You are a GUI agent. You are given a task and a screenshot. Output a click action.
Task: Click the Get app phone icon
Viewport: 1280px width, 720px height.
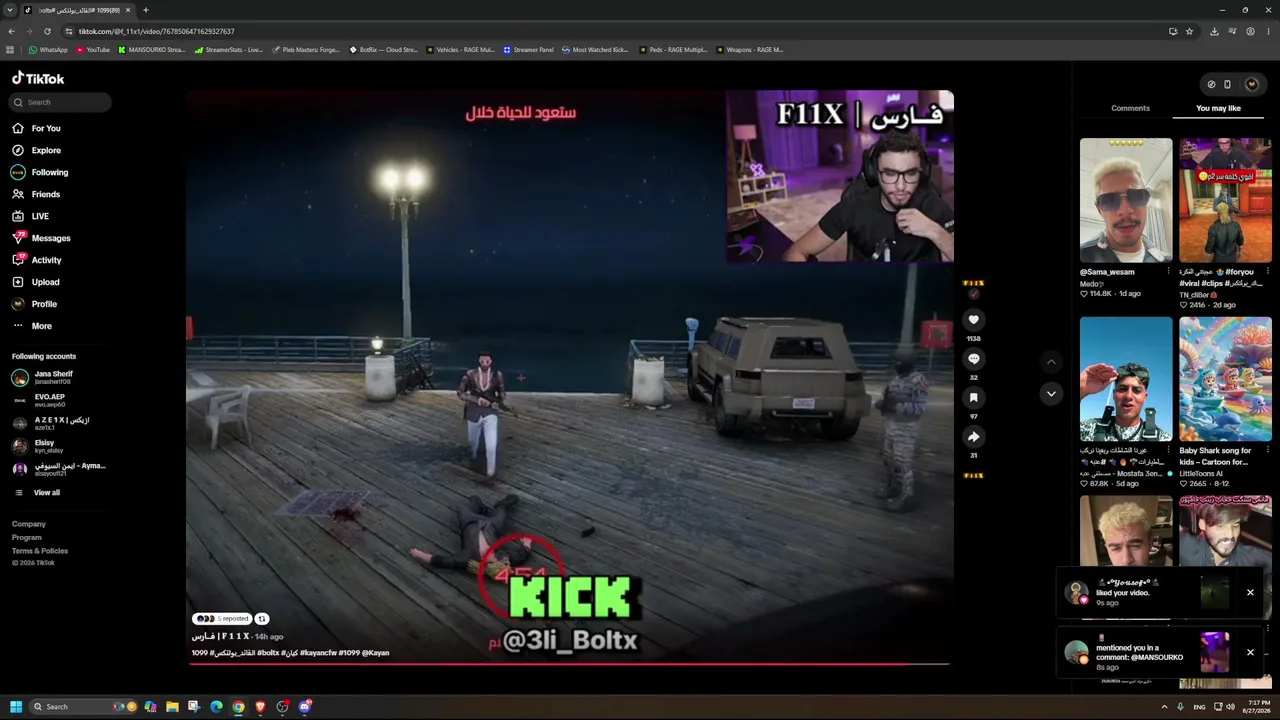[1228, 84]
